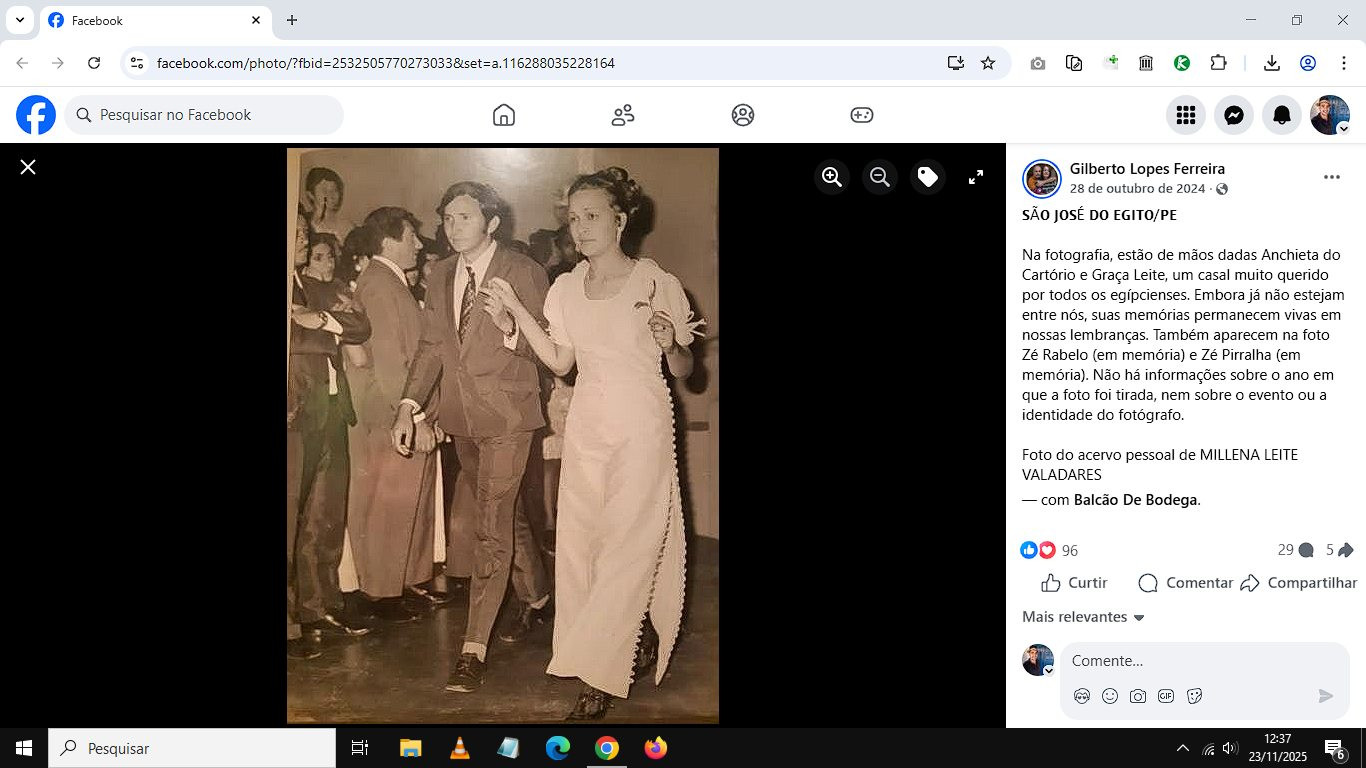The width and height of the screenshot is (1366, 768).
Task: Bookmark this page with star icon
Action: (x=988, y=63)
